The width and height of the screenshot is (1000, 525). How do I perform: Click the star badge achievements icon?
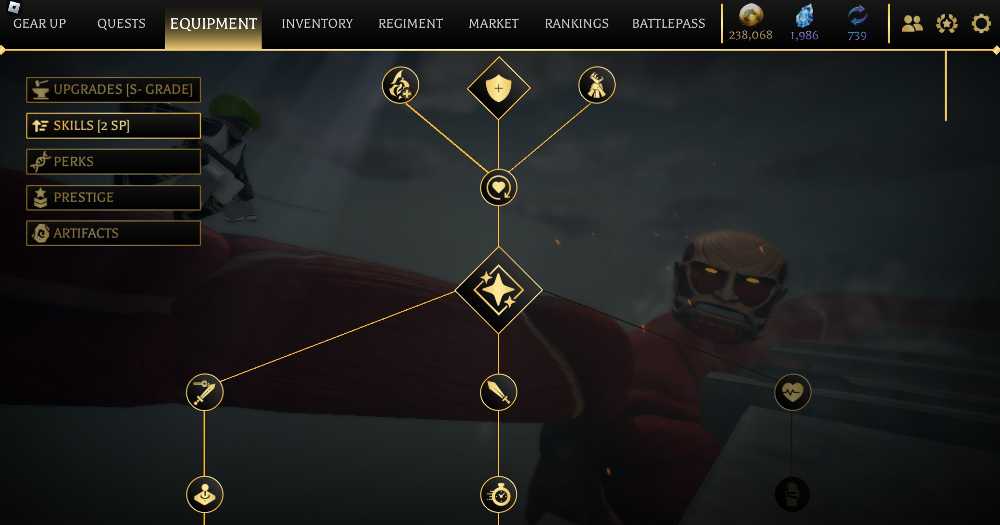[x=946, y=24]
